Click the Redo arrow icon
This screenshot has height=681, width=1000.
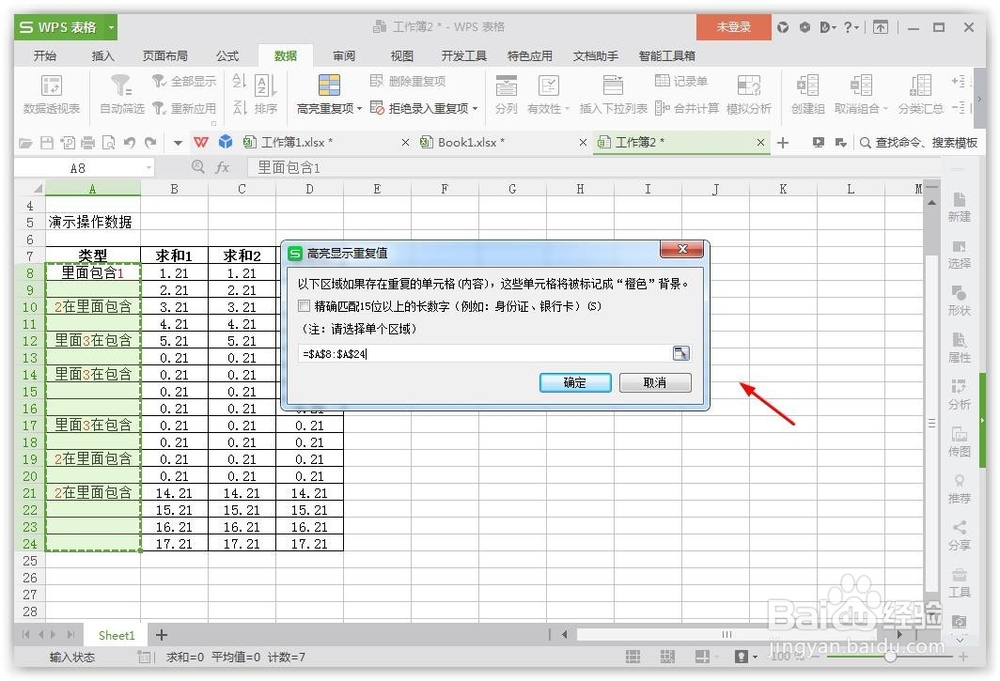tap(151, 143)
